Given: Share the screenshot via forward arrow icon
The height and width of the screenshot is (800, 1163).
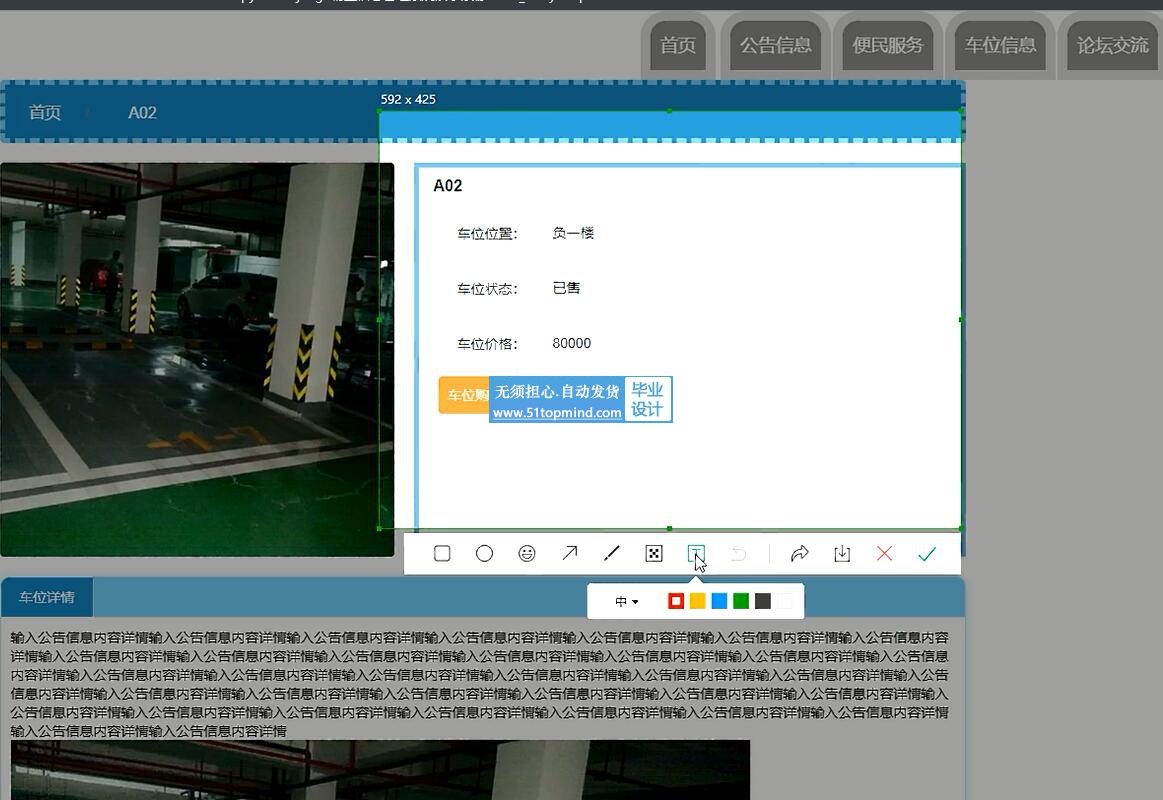Looking at the screenshot, I should tap(800, 554).
